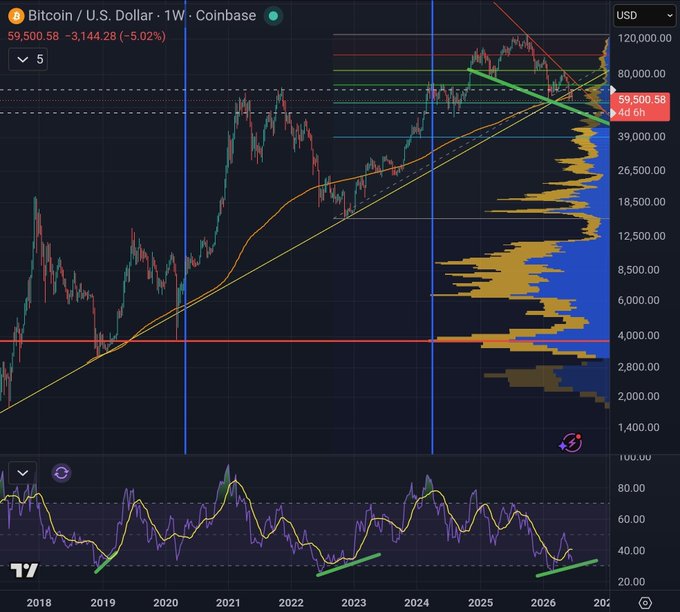Viewport: 680px width, 612px height.
Task: Click the RSI scale 80.00 label
Action: click(631, 488)
